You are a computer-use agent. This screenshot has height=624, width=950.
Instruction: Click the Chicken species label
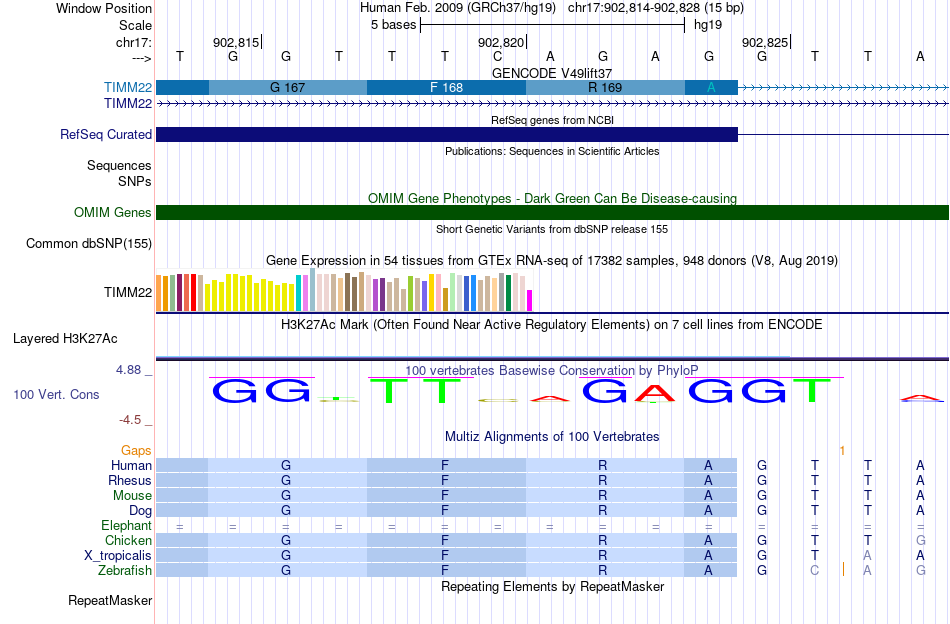[128, 540]
